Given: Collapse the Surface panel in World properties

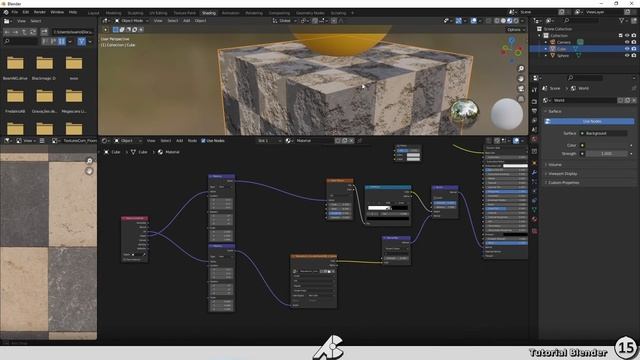Looking at the screenshot, I should [x=554, y=111].
